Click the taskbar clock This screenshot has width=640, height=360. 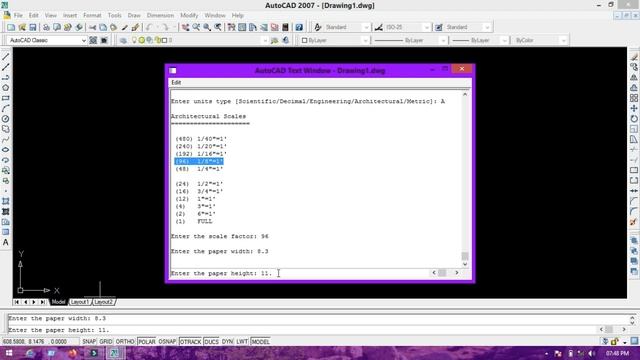coord(617,353)
